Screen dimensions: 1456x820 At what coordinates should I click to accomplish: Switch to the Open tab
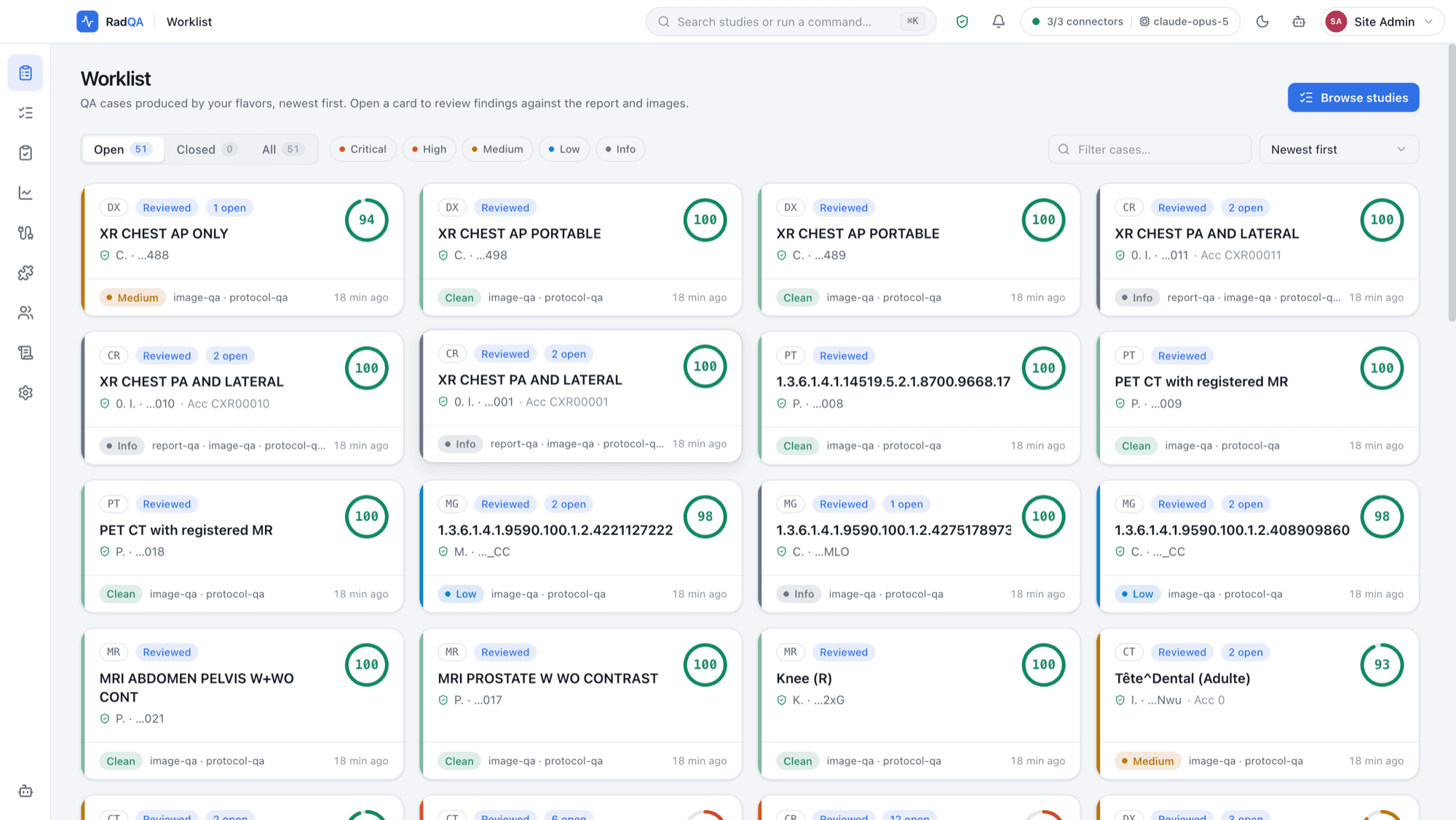pyautogui.click(x=122, y=149)
